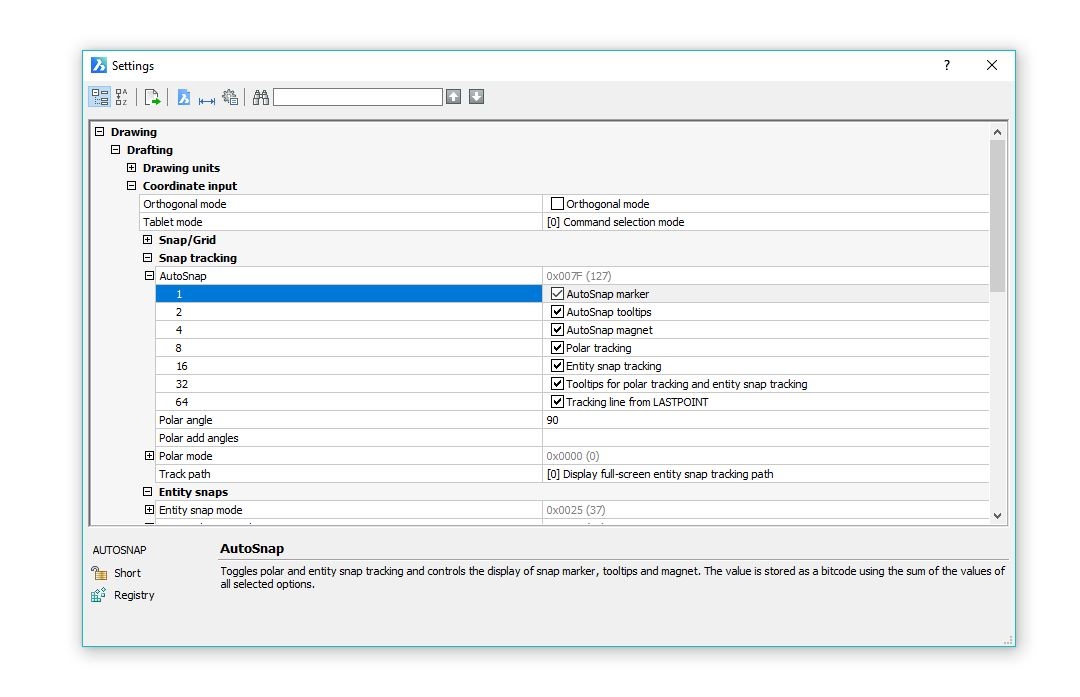Select the Categorized view toolbar icon
The height and width of the screenshot is (697, 1080).
pyautogui.click(x=100, y=97)
